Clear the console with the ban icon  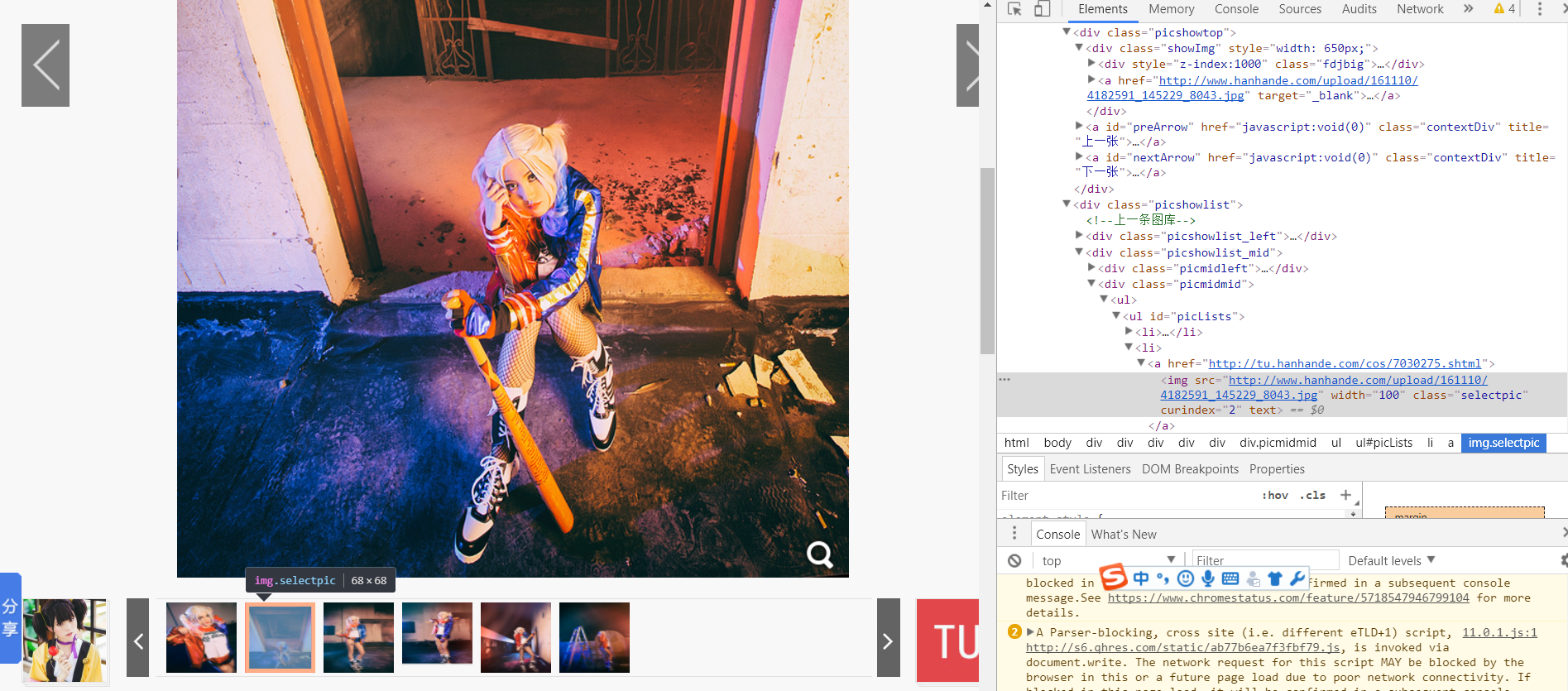click(1014, 560)
